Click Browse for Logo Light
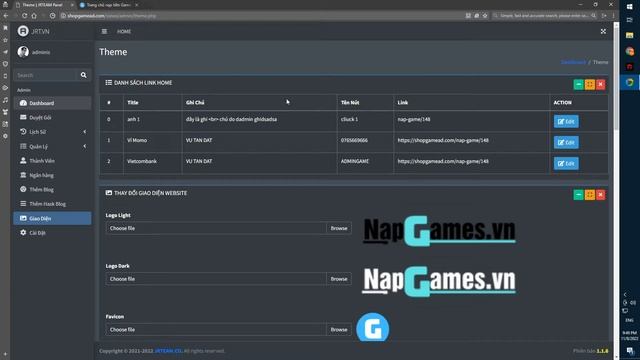This screenshot has width=640, height=360. coord(339,228)
